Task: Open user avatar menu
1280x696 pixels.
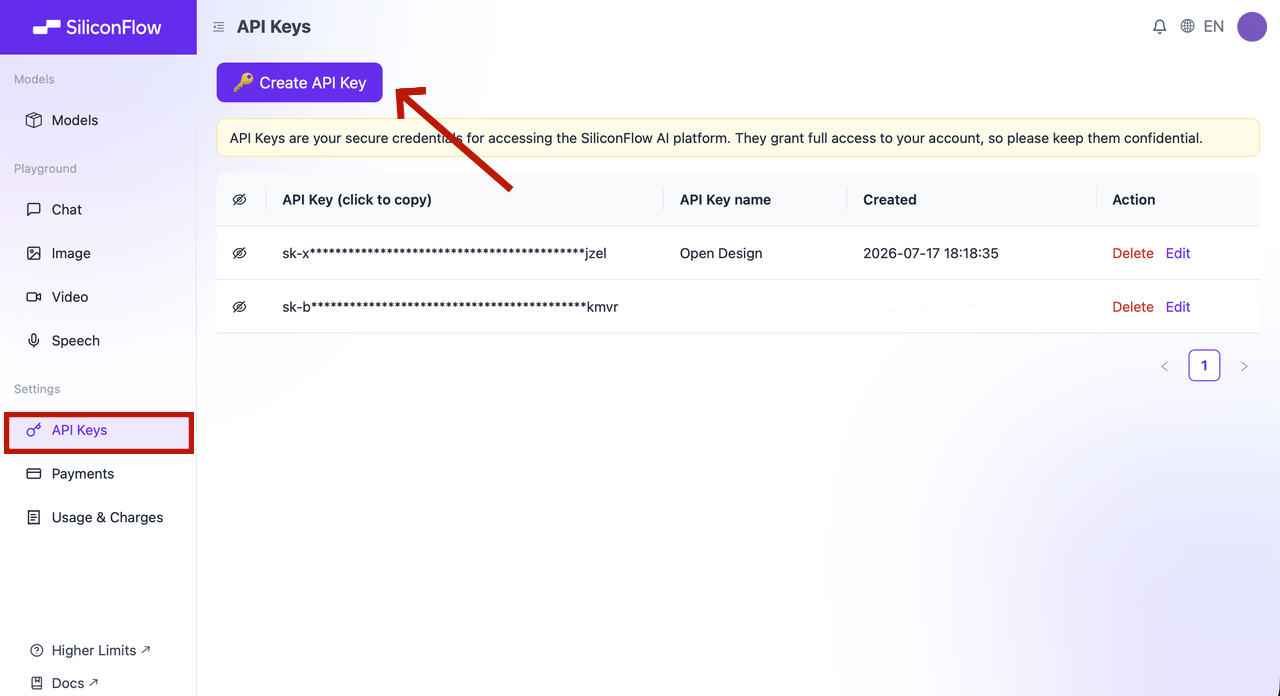Action: click(1252, 27)
